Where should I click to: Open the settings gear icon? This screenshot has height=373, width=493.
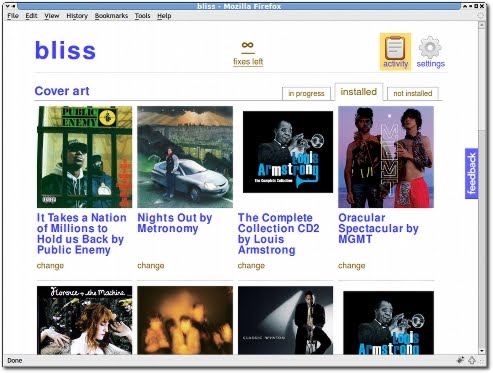(430, 48)
